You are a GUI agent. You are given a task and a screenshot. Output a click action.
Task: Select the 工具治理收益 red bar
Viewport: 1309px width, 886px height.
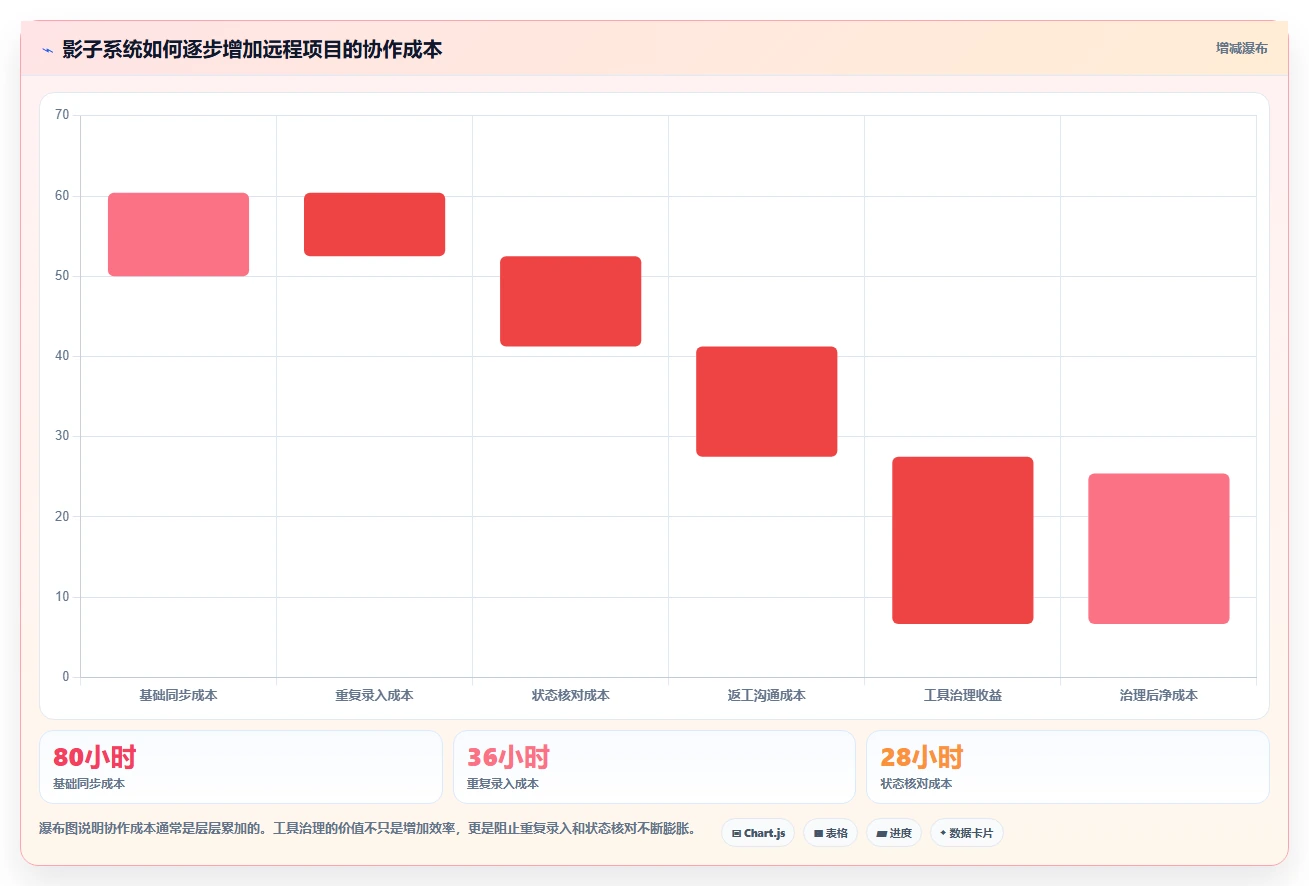click(962, 540)
